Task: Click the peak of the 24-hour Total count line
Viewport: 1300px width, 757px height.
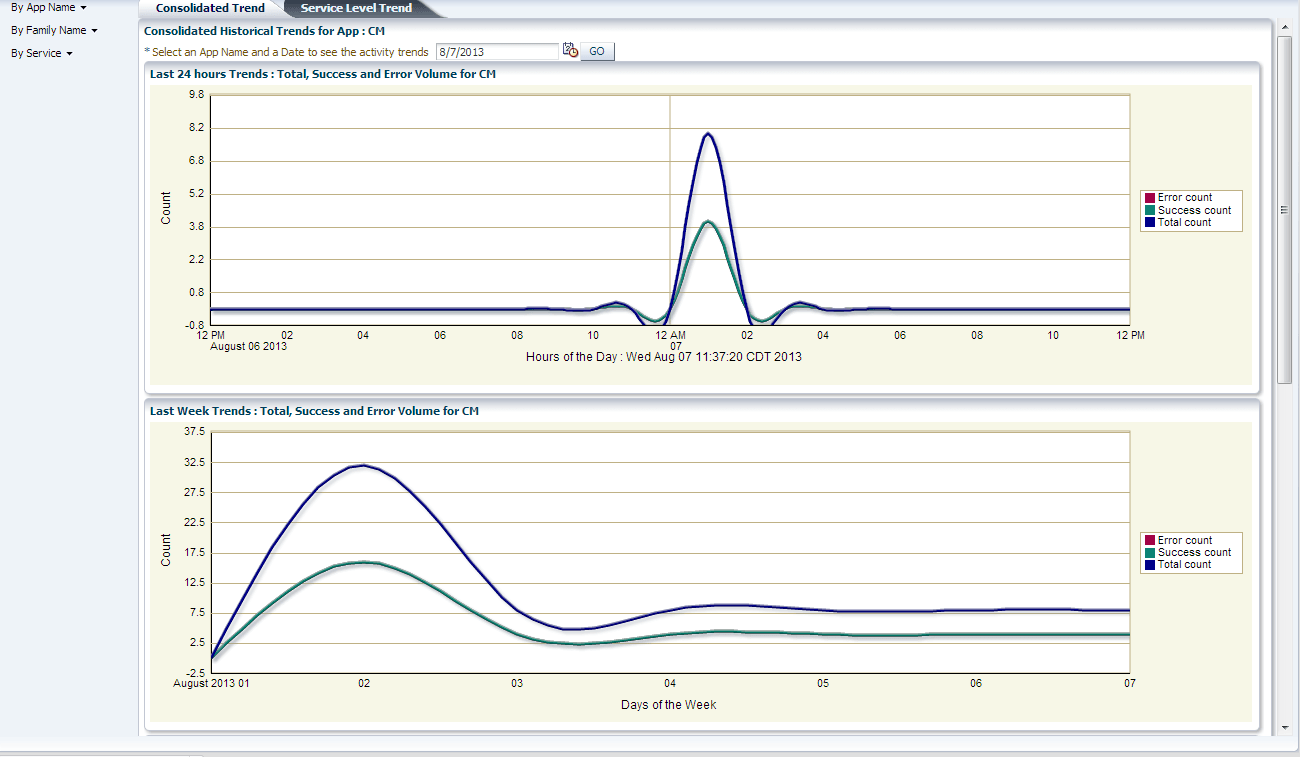Action: pyautogui.click(x=707, y=133)
